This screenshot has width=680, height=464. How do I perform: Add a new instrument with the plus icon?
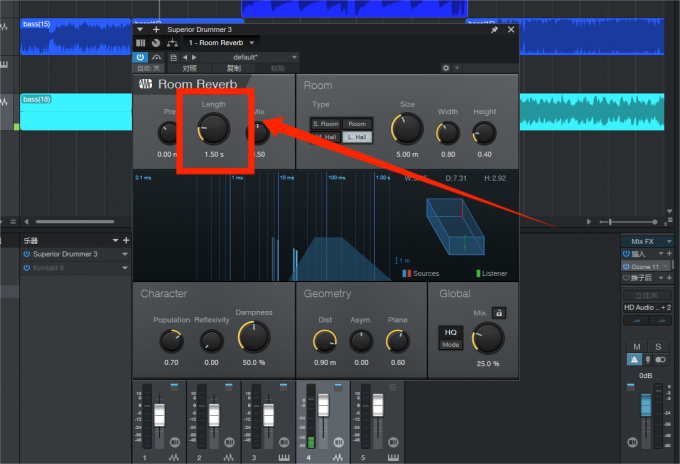coord(125,240)
